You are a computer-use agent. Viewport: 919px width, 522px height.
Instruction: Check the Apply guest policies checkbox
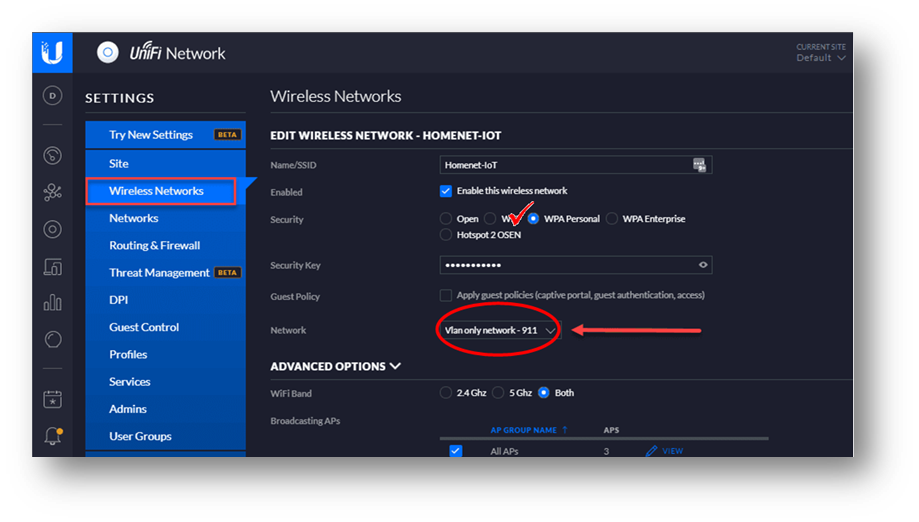tap(445, 295)
